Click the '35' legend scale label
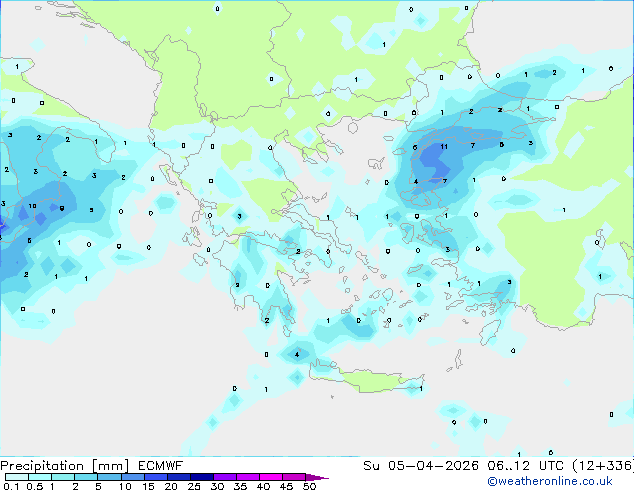This screenshot has width=634, height=490. pos(240,486)
